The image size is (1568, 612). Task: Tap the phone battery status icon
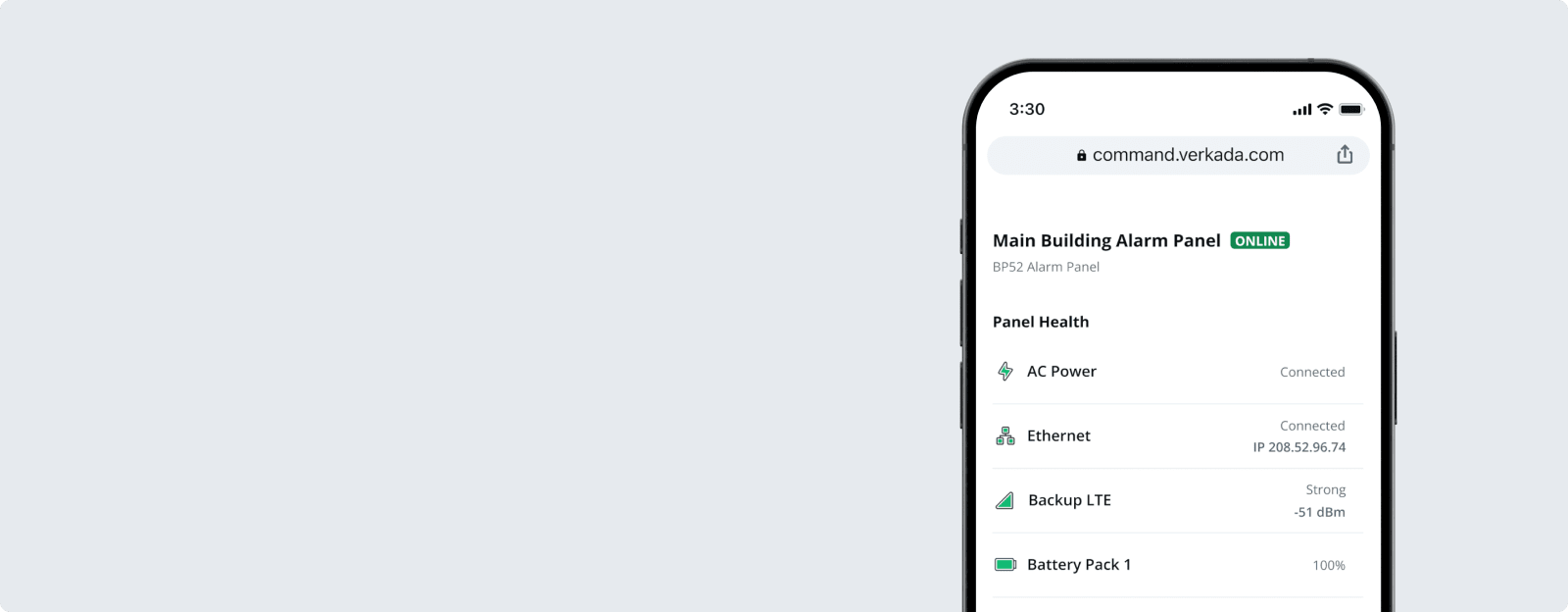(1351, 109)
